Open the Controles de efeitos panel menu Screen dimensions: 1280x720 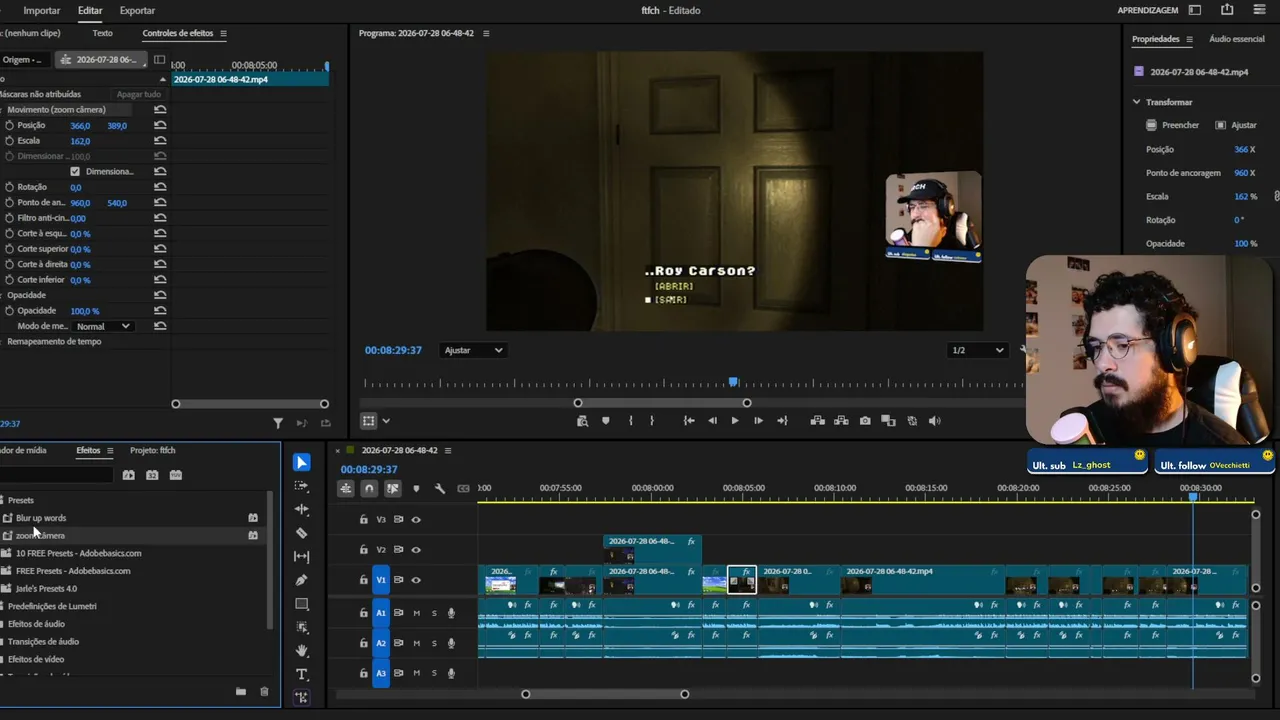(x=223, y=33)
